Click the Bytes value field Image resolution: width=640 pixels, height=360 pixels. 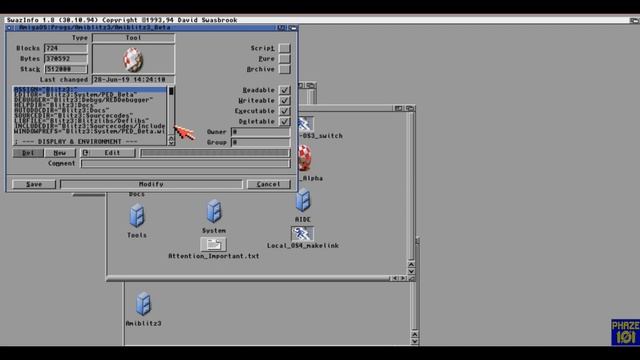[66, 59]
